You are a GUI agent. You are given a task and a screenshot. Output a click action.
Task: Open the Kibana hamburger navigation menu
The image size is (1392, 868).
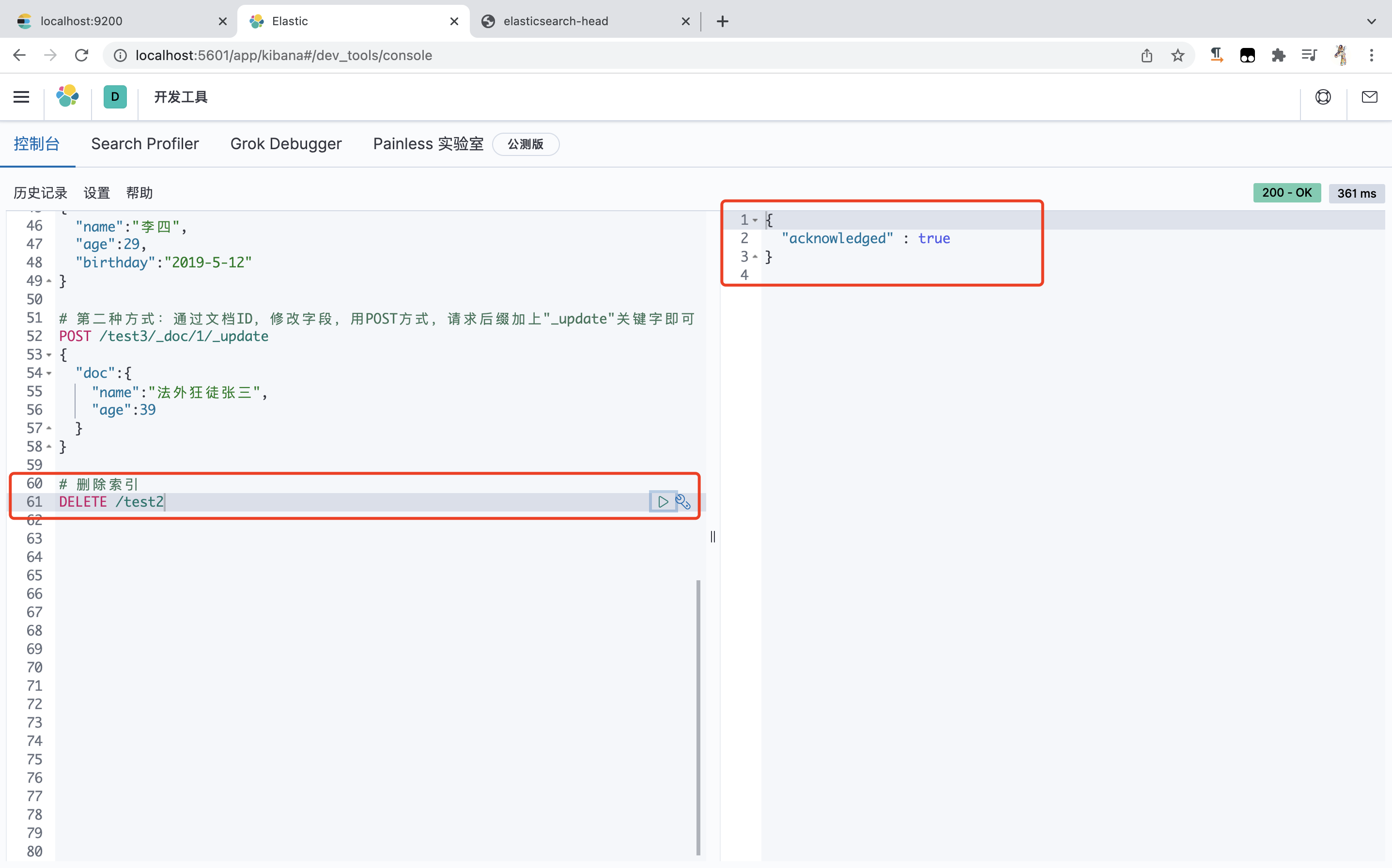[21, 97]
